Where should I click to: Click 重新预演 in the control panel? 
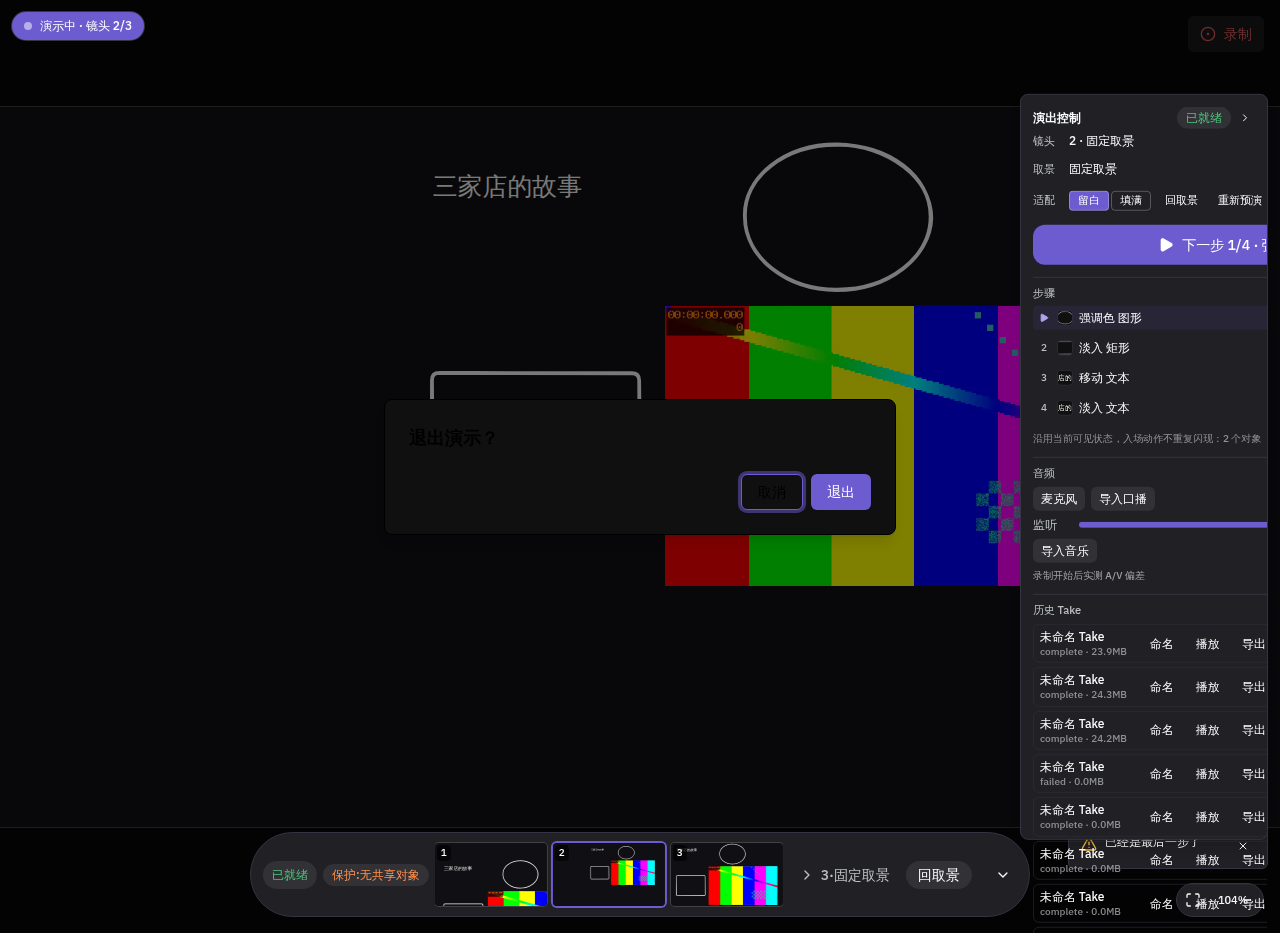click(x=1240, y=200)
